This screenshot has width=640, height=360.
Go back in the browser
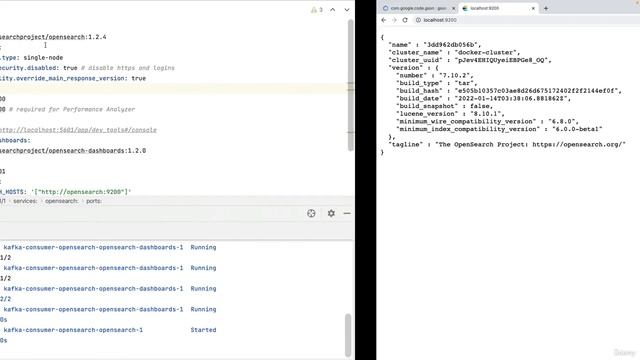(x=384, y=20)
